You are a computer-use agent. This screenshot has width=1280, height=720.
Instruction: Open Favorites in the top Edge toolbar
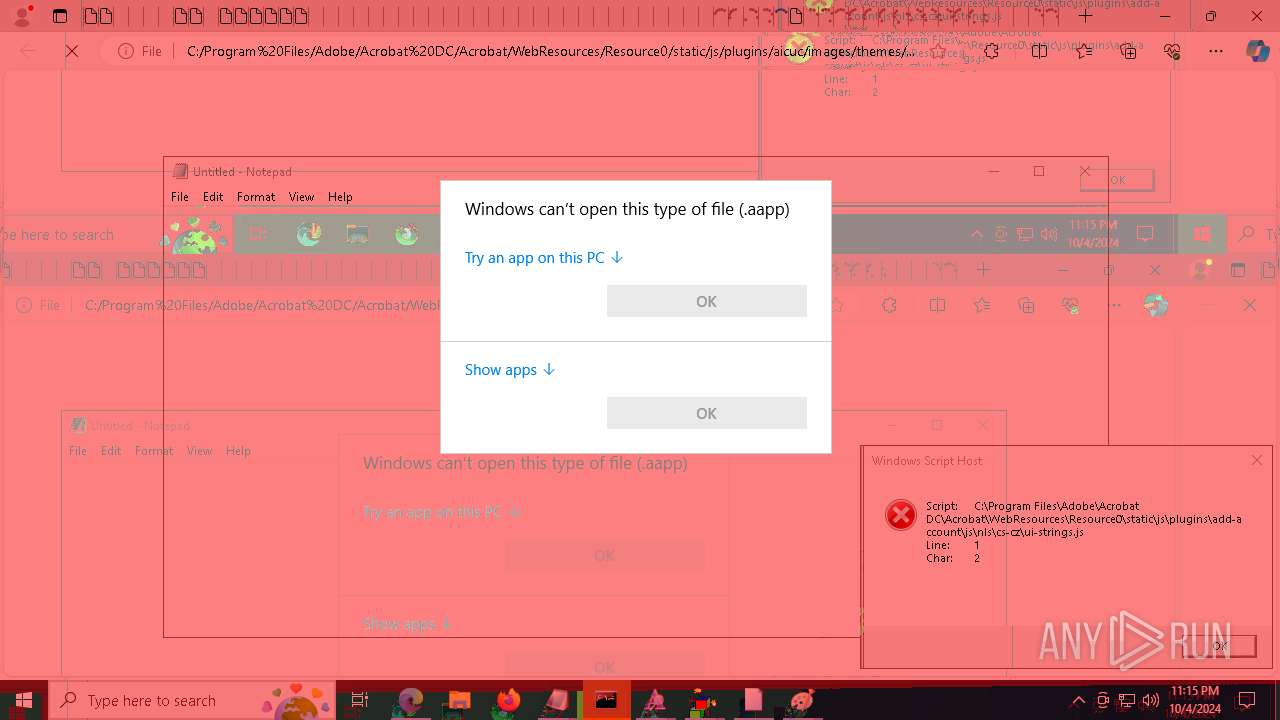coord(1084,51)
